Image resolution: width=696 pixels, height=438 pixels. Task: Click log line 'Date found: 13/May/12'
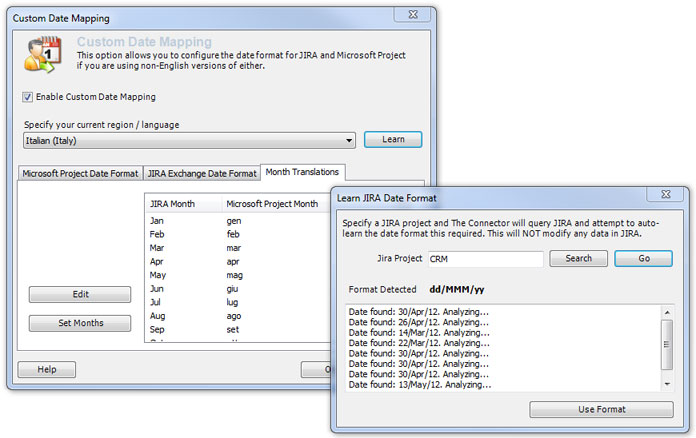tap(420, 385)
